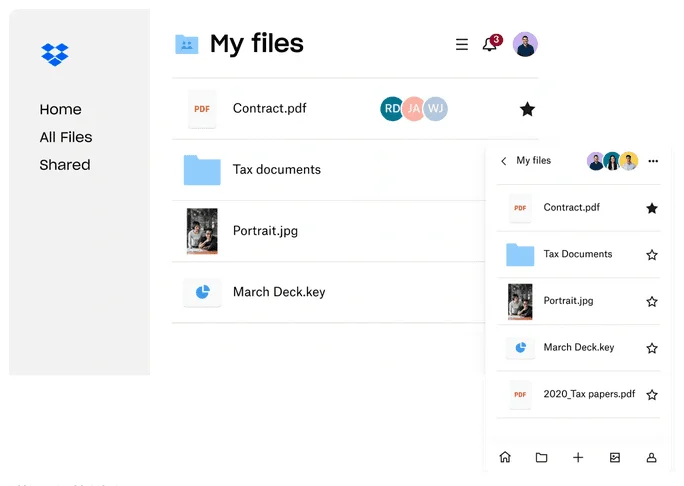Open notifications bell with 3 badge
The height and width of the screenshot is (486, 684).
[491, 43]
